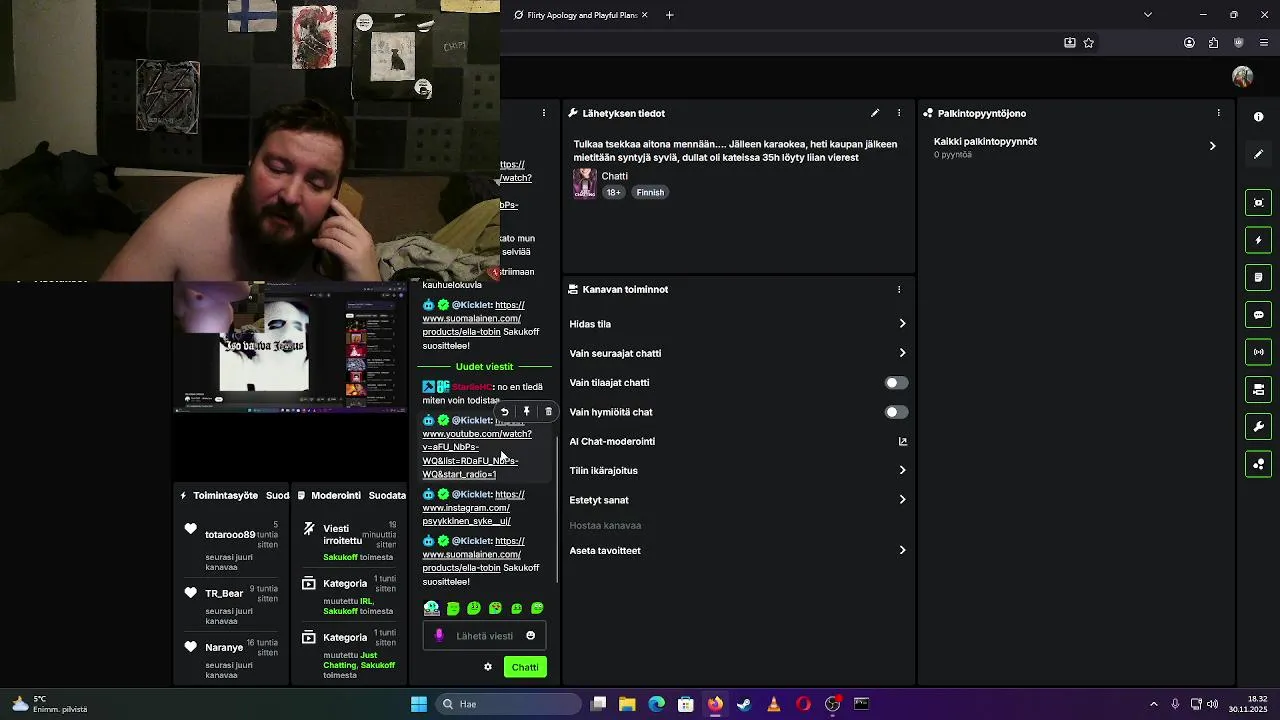Open VLC media player from the taskbar
The height and width of the screenshot is (720, 1280).
[x=773, y=704]
